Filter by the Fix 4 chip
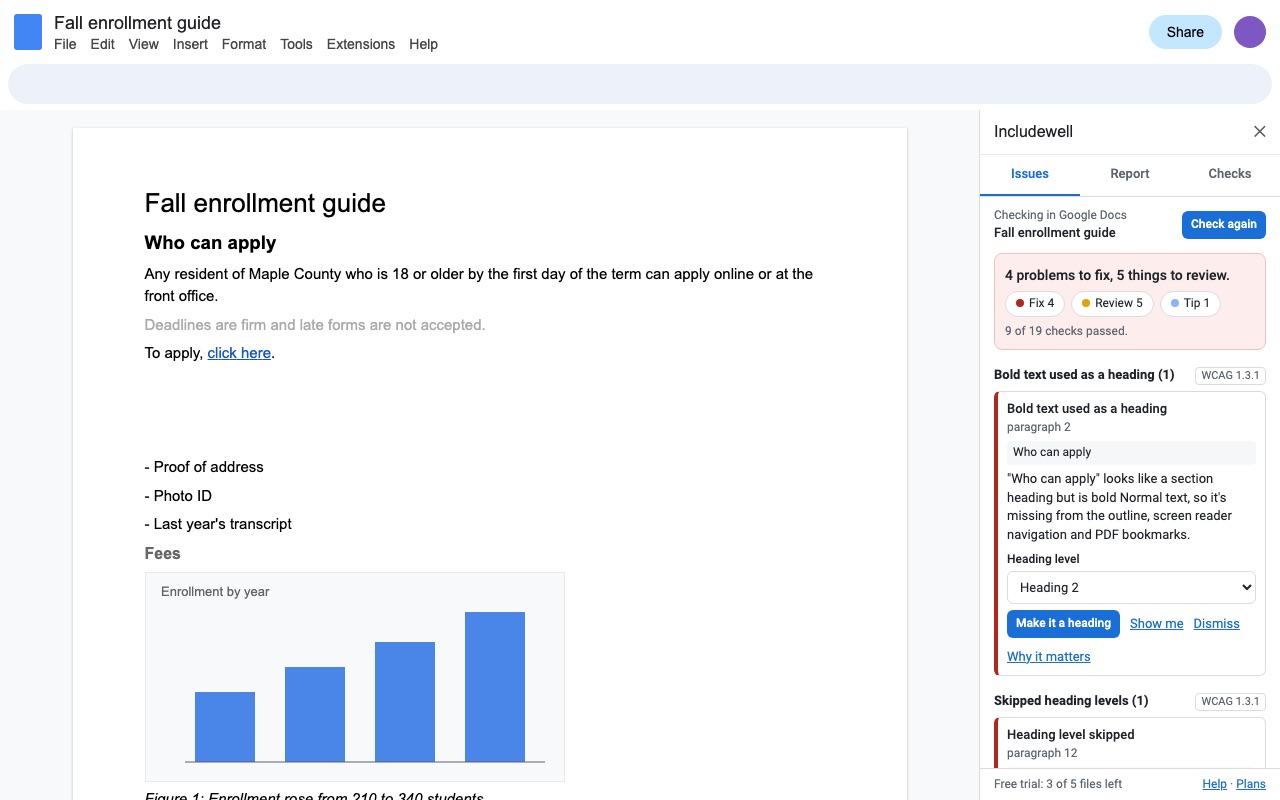The image size is (1280, 800). click(1035, 303)
